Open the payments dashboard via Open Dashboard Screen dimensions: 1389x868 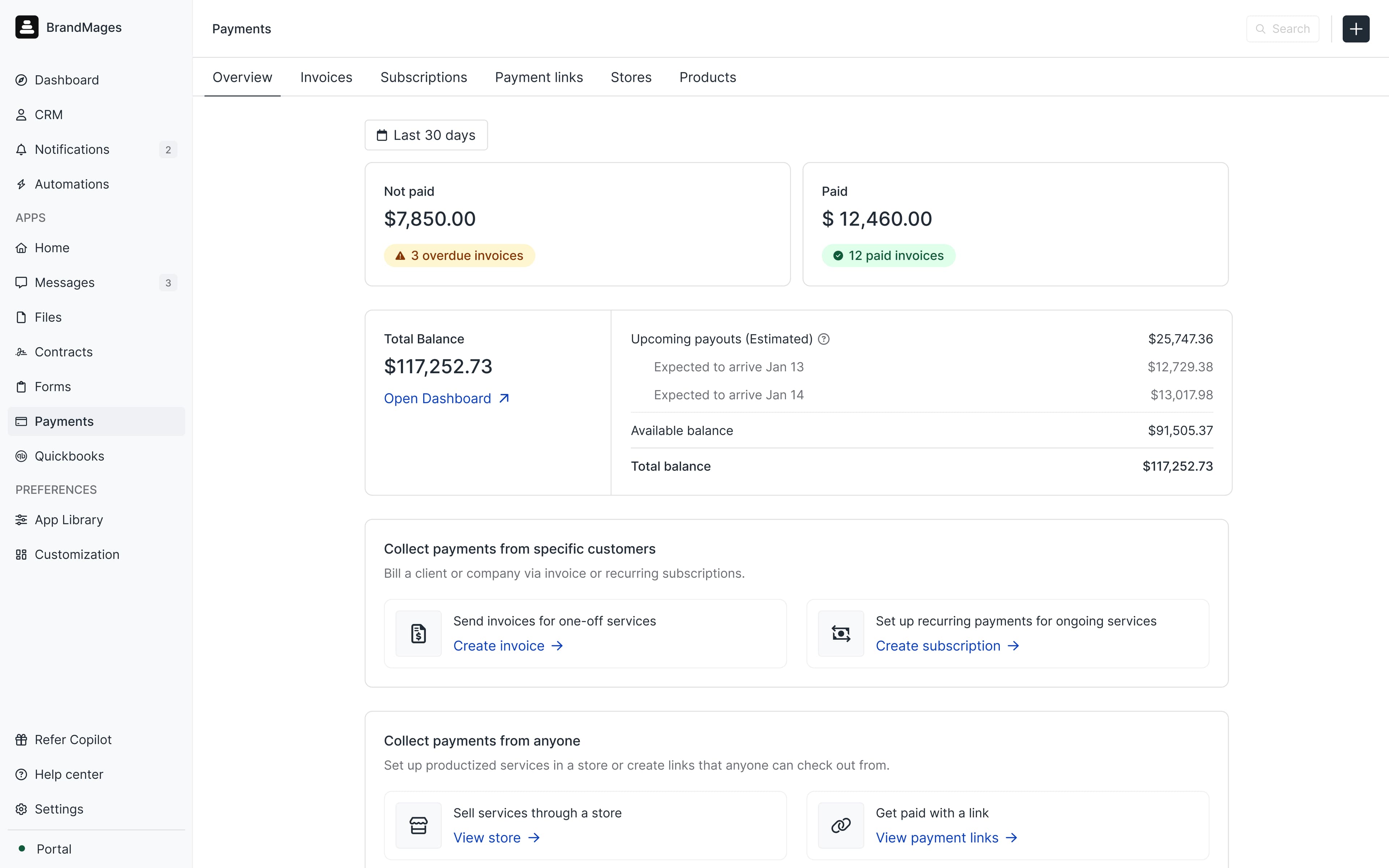tap(437, 398)
